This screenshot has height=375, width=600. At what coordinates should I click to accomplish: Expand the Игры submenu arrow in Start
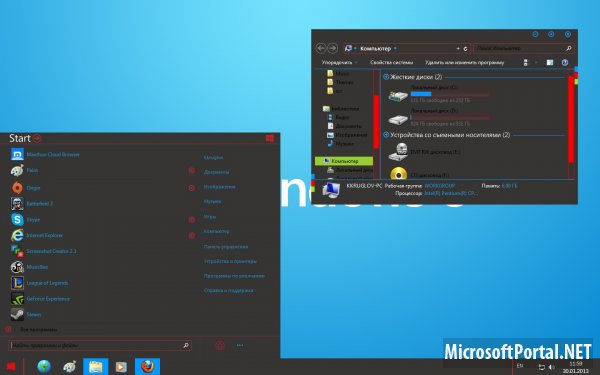192,220
